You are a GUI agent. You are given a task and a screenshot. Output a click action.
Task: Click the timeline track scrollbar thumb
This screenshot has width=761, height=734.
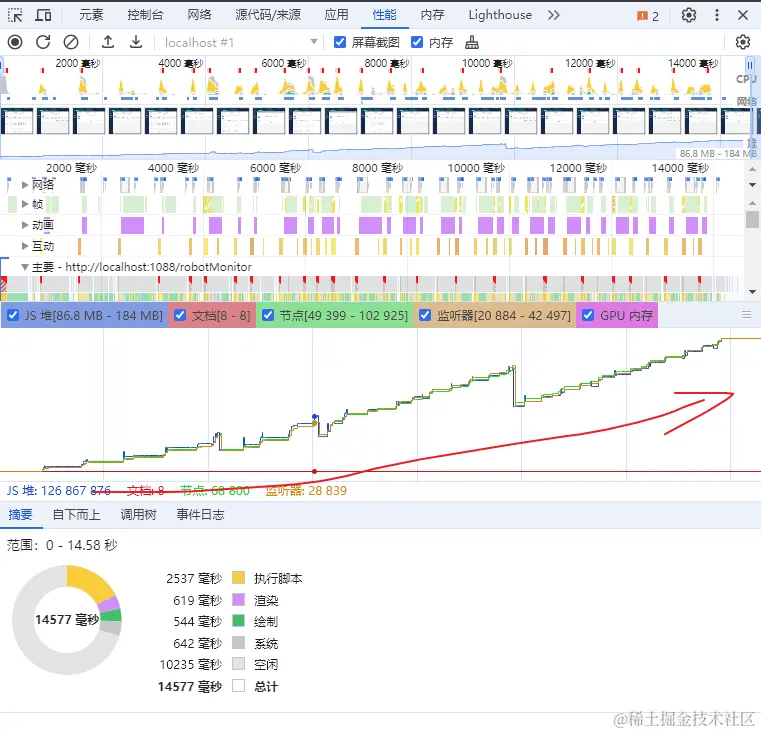click(x=752, y=219)
